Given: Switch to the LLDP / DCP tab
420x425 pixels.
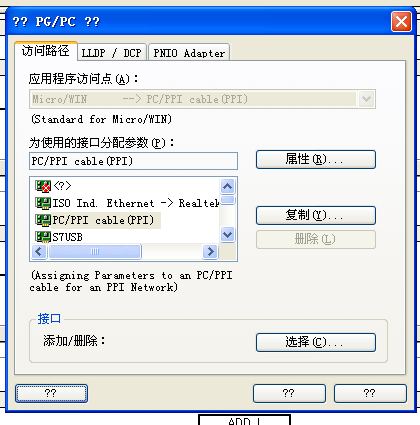Looking at the screenshot, I should click(112, 53).
